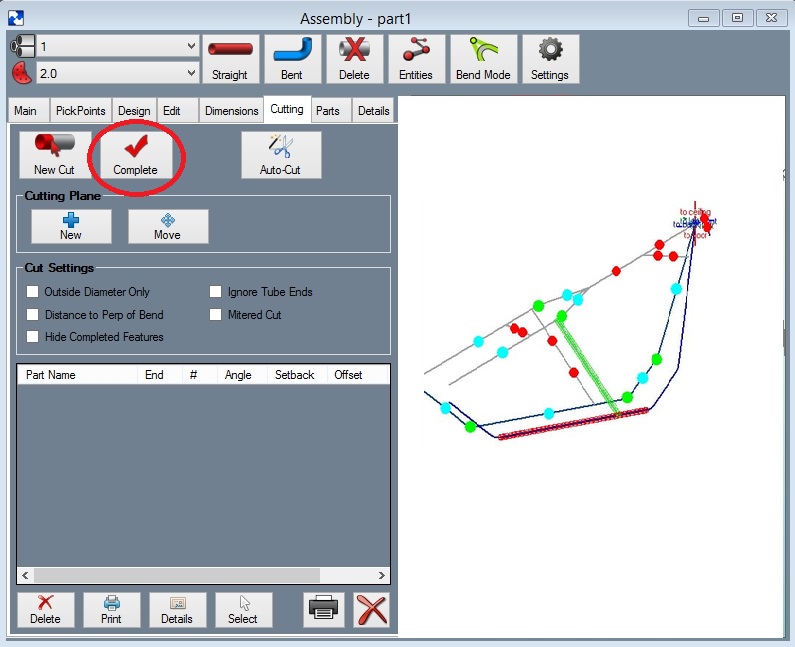Click the # column header

(x=199, y=375)
